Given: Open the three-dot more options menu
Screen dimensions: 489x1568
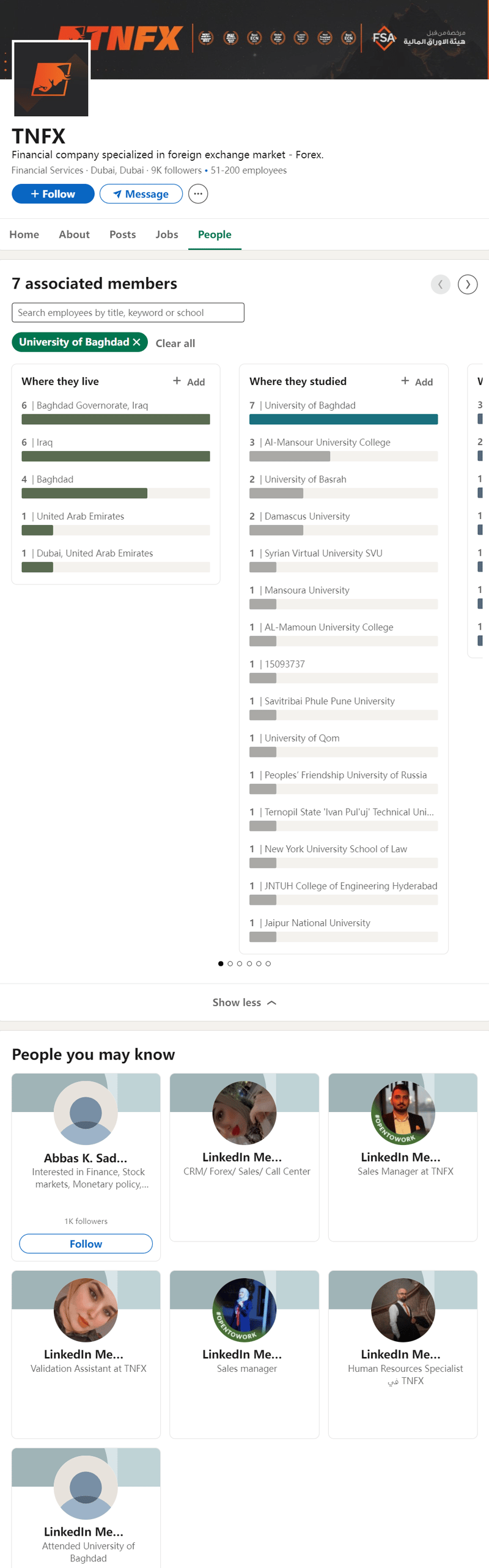Looking at the screenshot, I should pyautogui.click(x=197, y=194).
